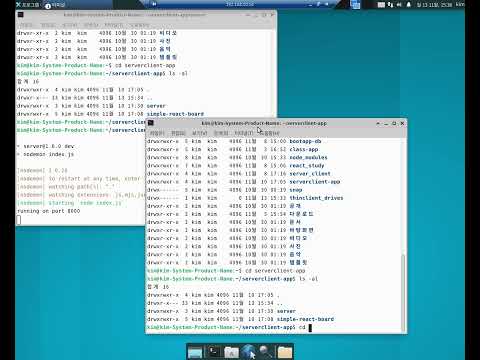Click the front terminal's title bar
Viewport: 480px width, 360px height.
point(264,123)
